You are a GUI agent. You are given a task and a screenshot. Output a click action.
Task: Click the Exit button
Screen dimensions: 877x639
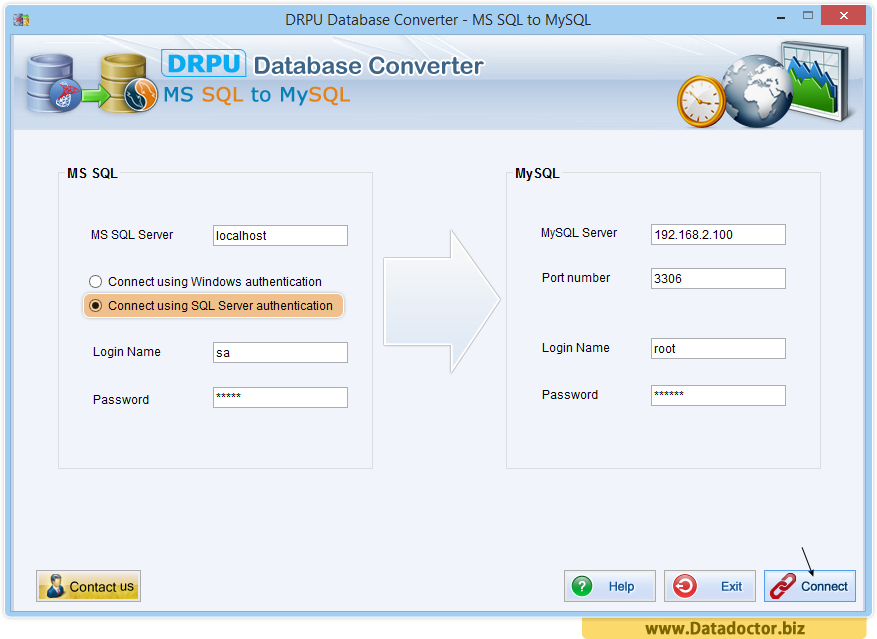point(709,586)
